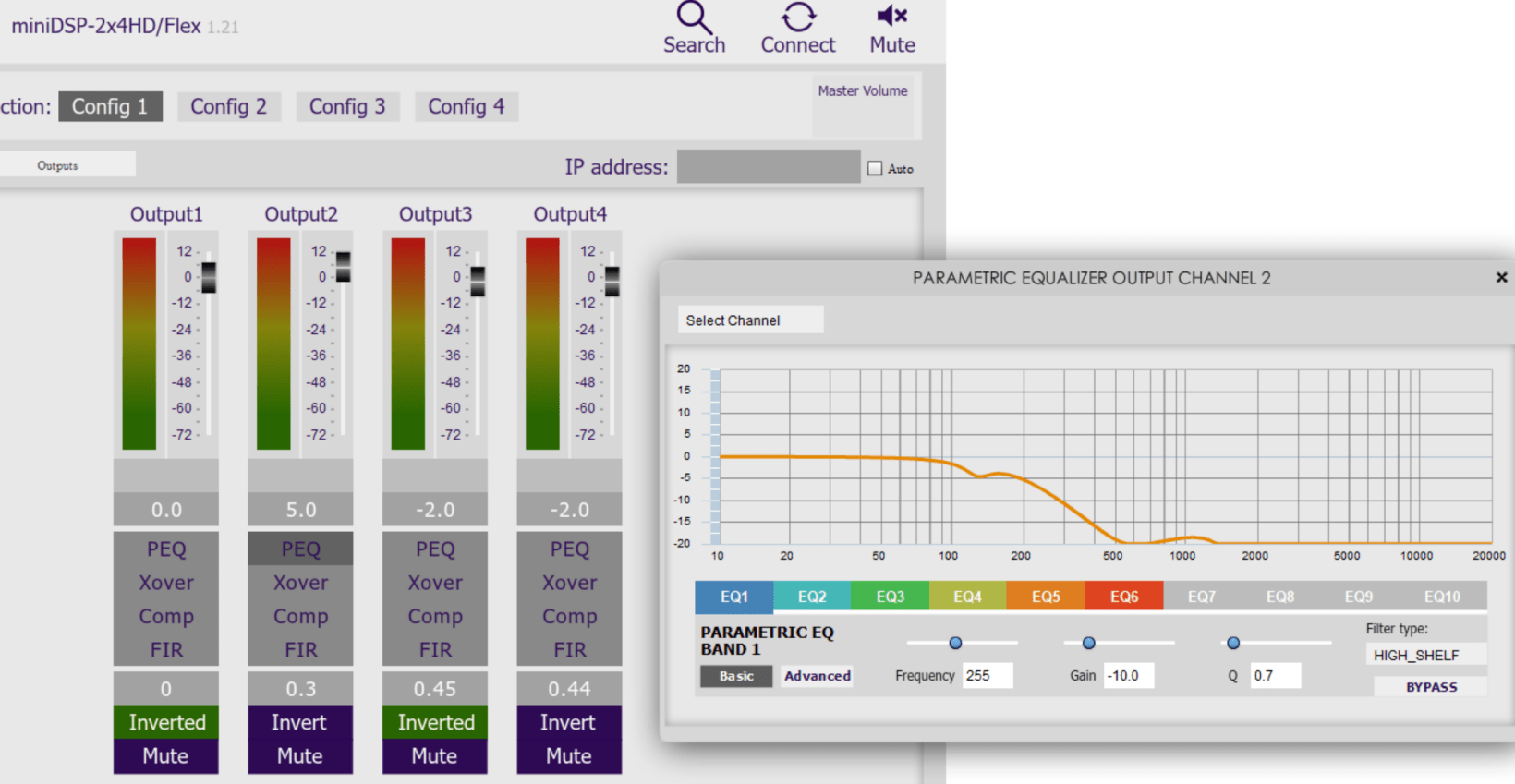Open Comp for Output2

pyautogui.click(x=300, y=616)
